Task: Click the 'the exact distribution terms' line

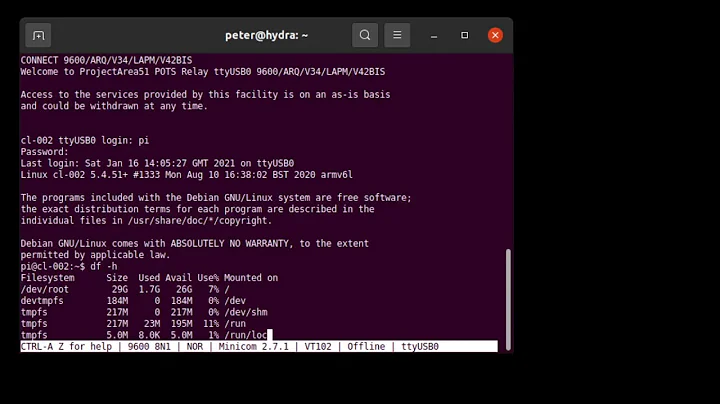Action: click(197, 209)
